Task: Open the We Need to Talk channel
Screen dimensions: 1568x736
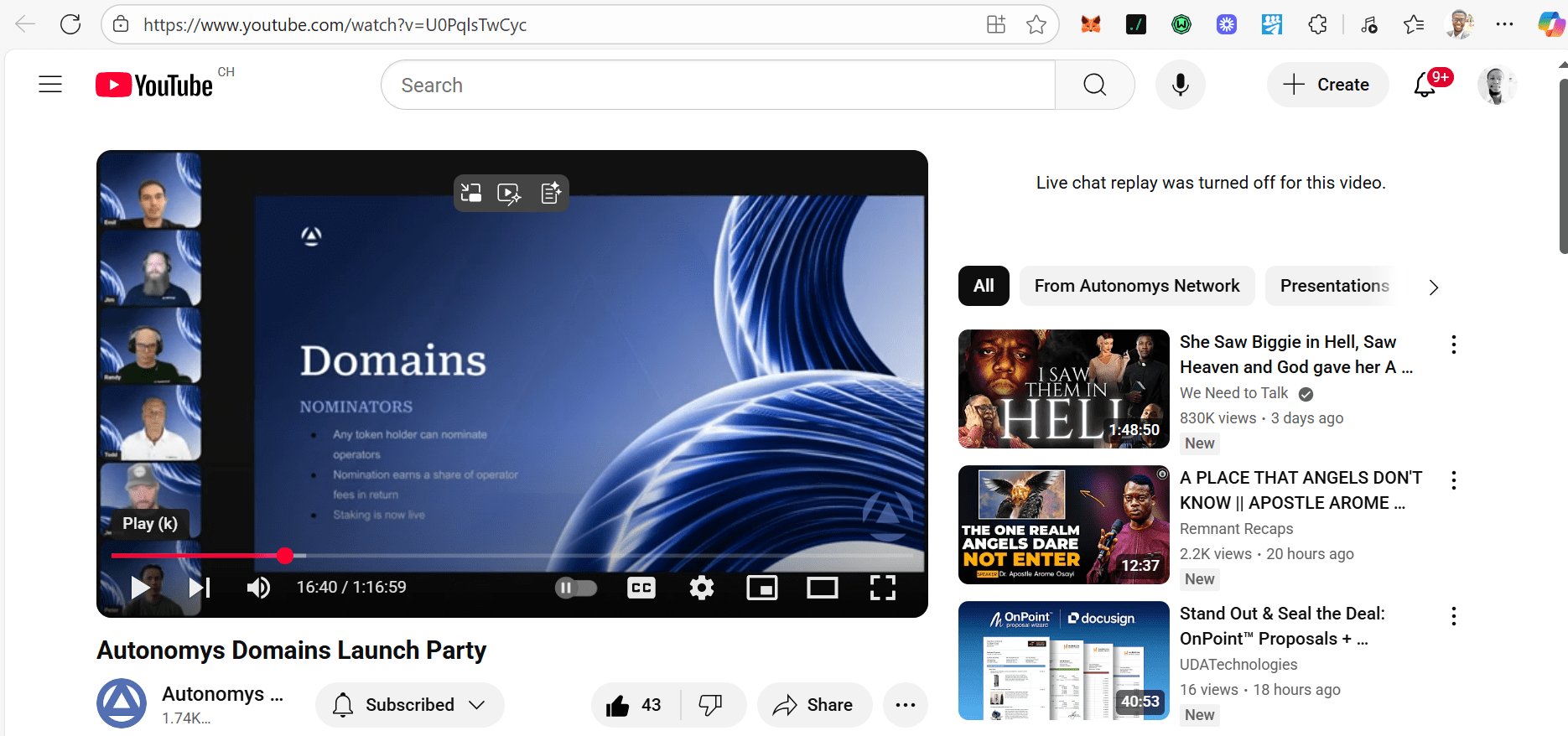Action: pos(1233,393)
